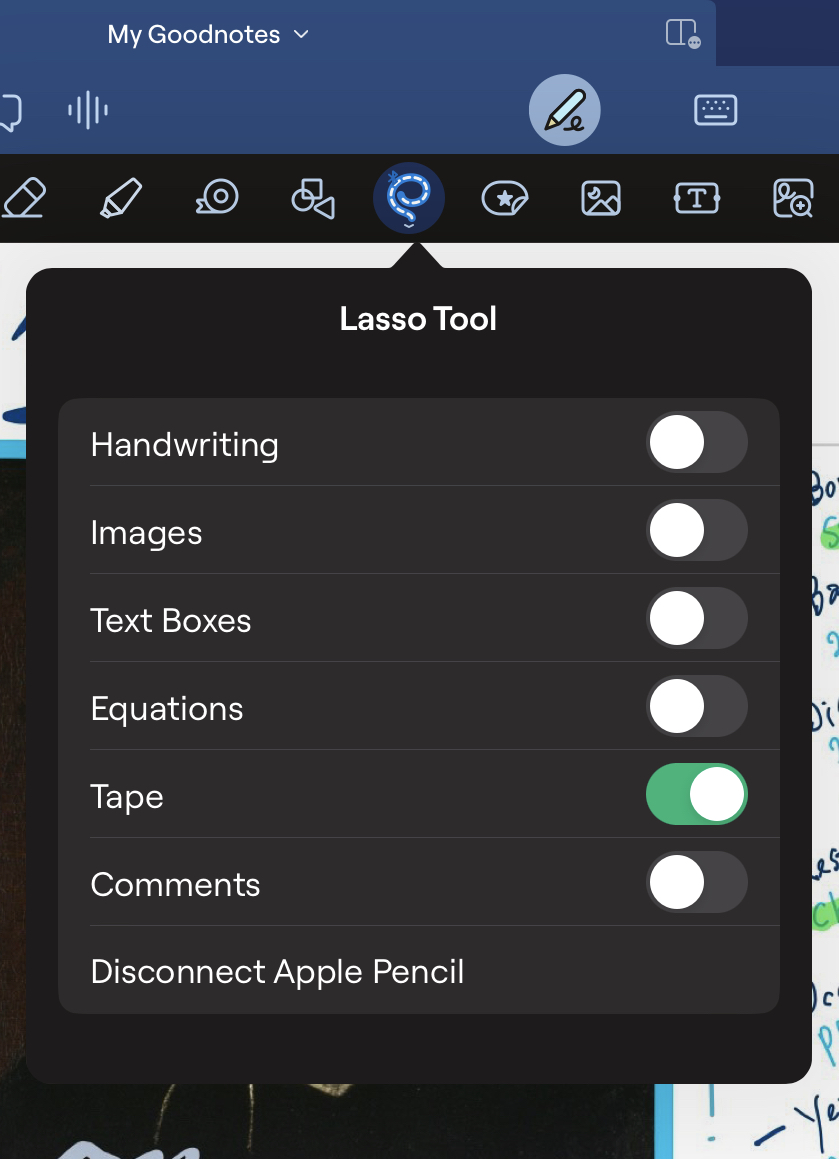Image resolution: width=839 pixels, height=1159 pixels.
Task: Select the Pen tool in the top bar
Action: point(564,110)
